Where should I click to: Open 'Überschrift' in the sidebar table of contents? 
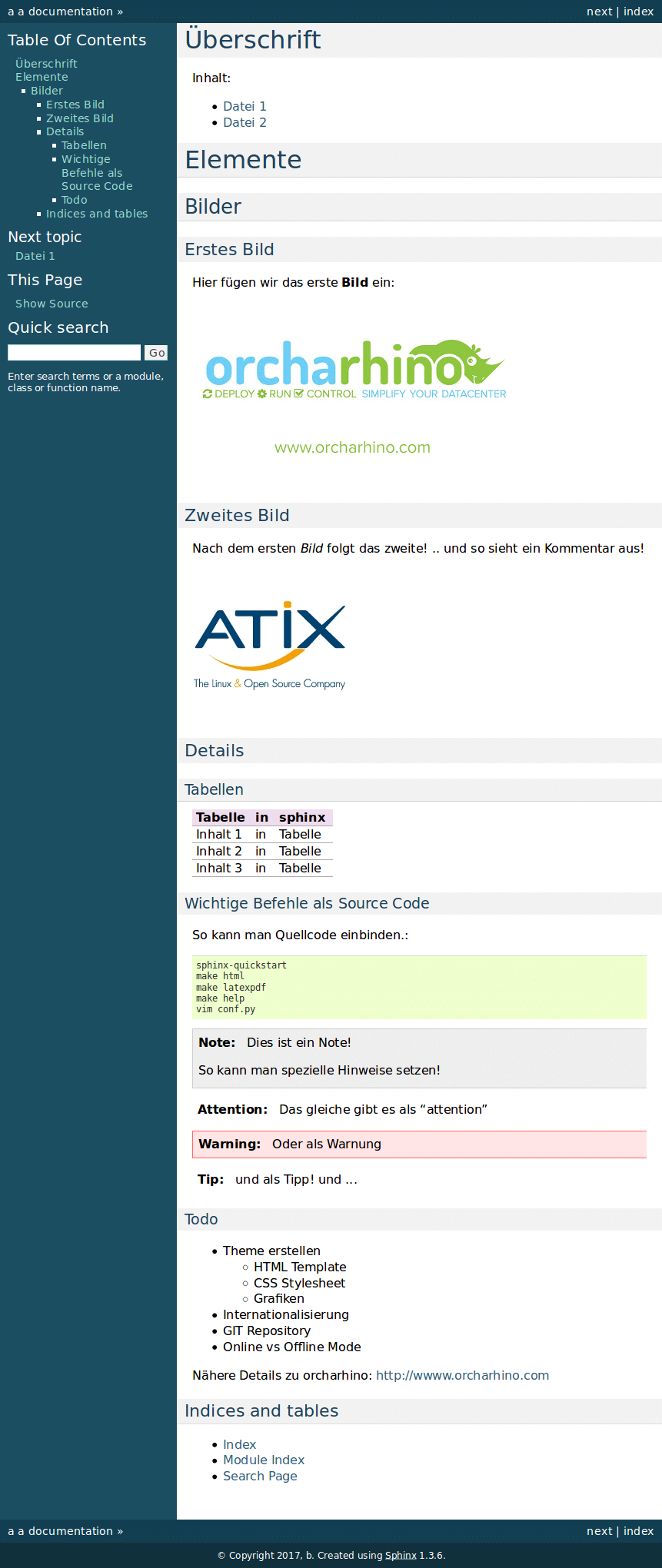tap(46, 64)
